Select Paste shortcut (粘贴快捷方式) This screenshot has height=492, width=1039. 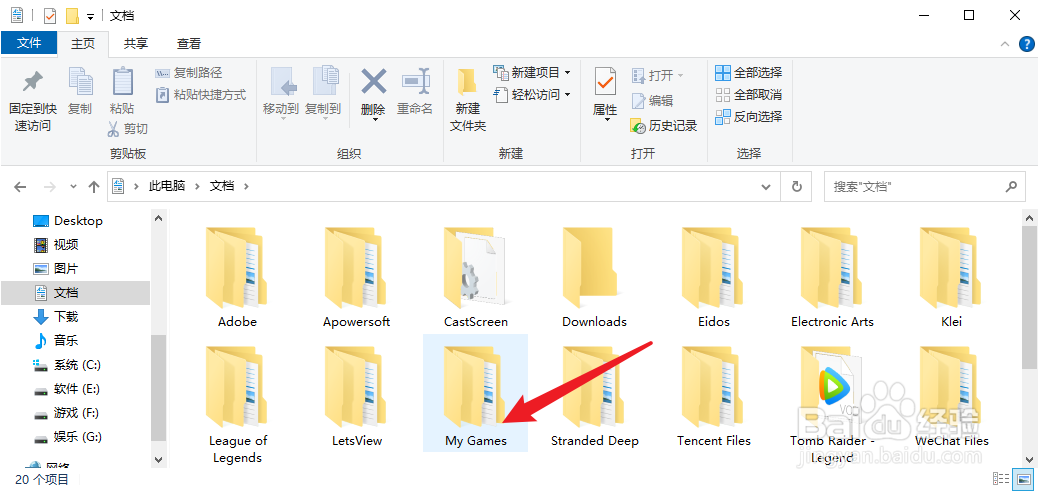[201, 95]
